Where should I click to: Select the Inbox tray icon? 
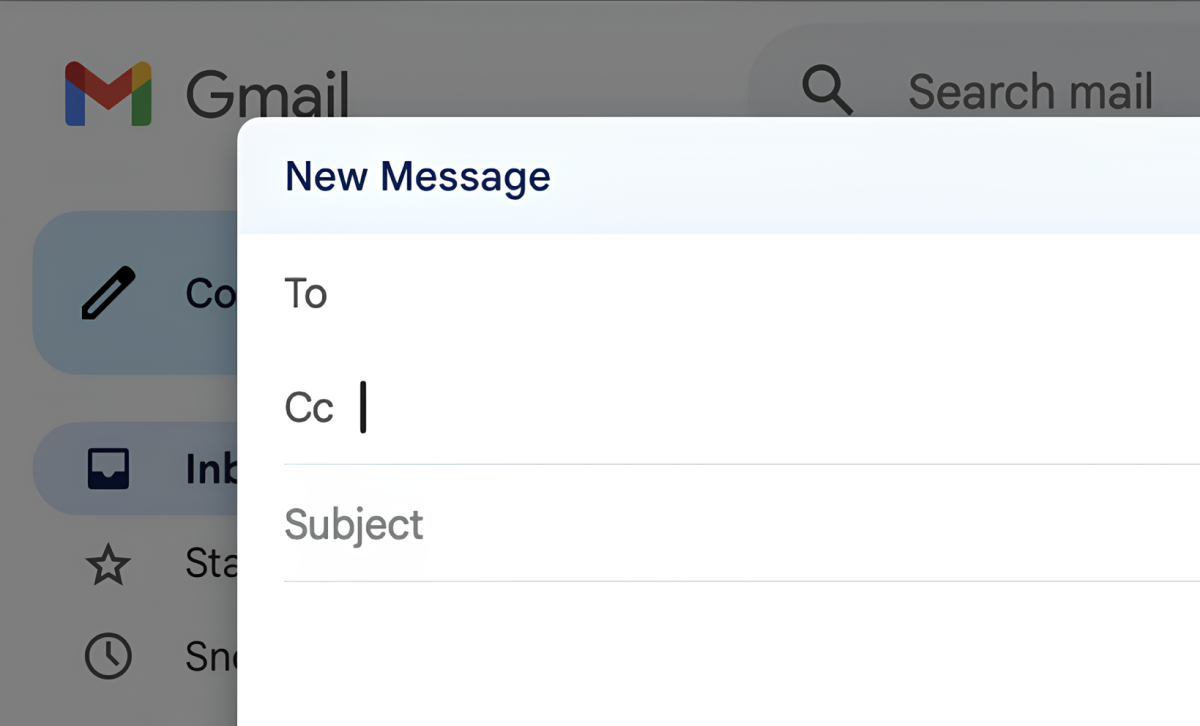point(108,469)
